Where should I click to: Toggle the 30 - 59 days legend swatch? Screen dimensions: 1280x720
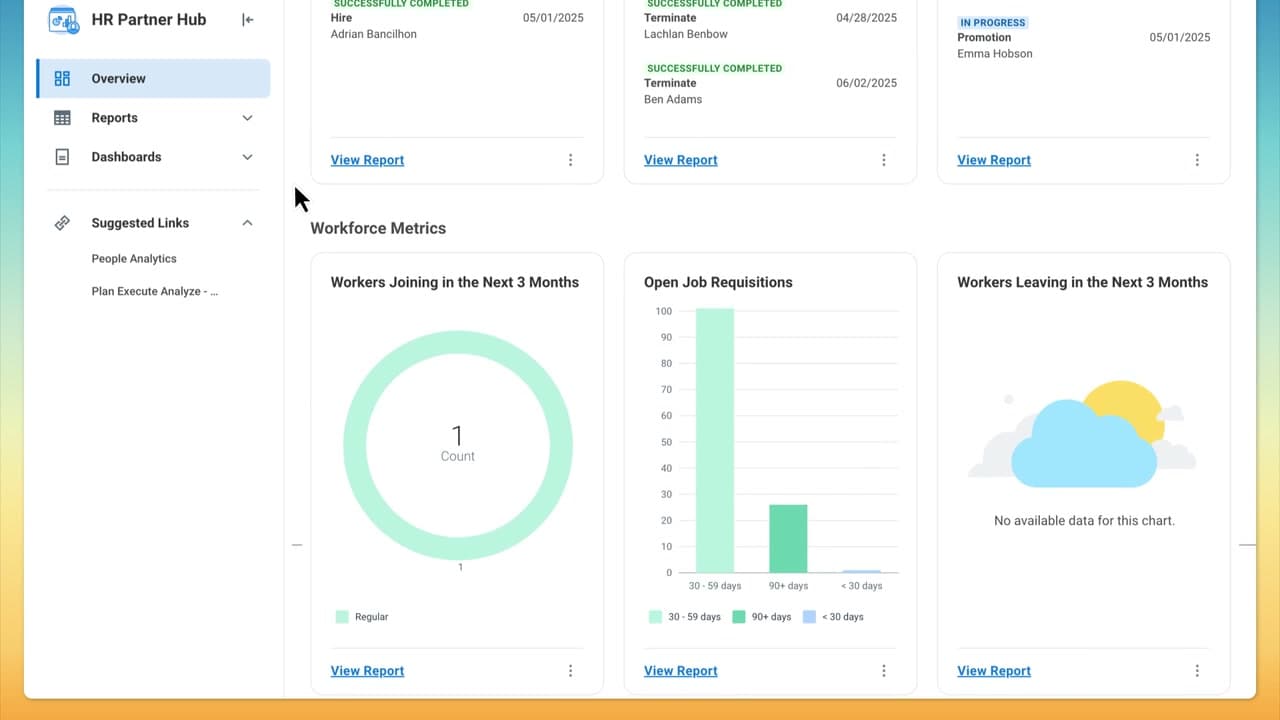click(655, 617)
